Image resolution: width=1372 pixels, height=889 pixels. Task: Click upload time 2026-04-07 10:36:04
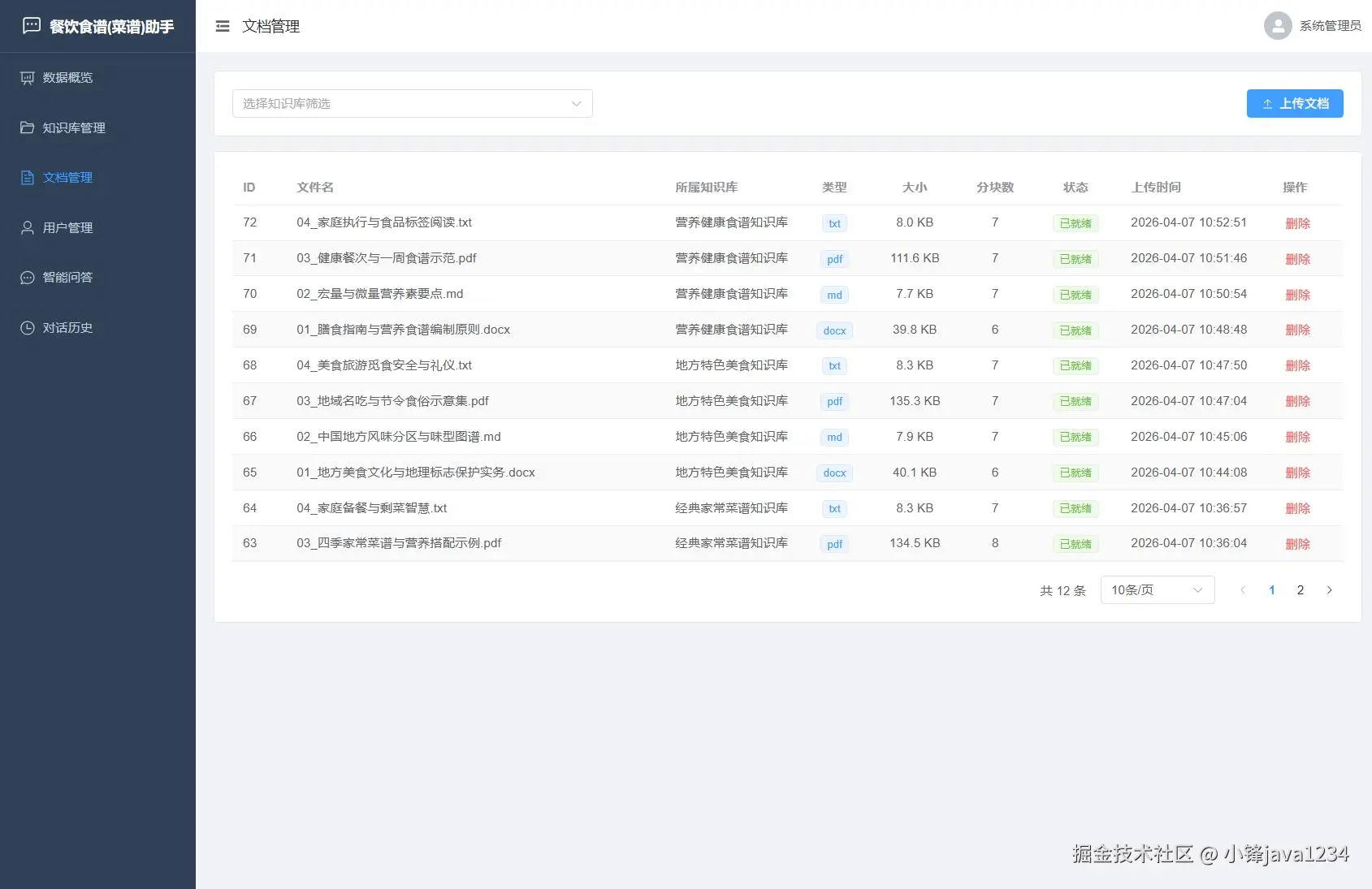pyautogui.click(x=1188, y=543)
